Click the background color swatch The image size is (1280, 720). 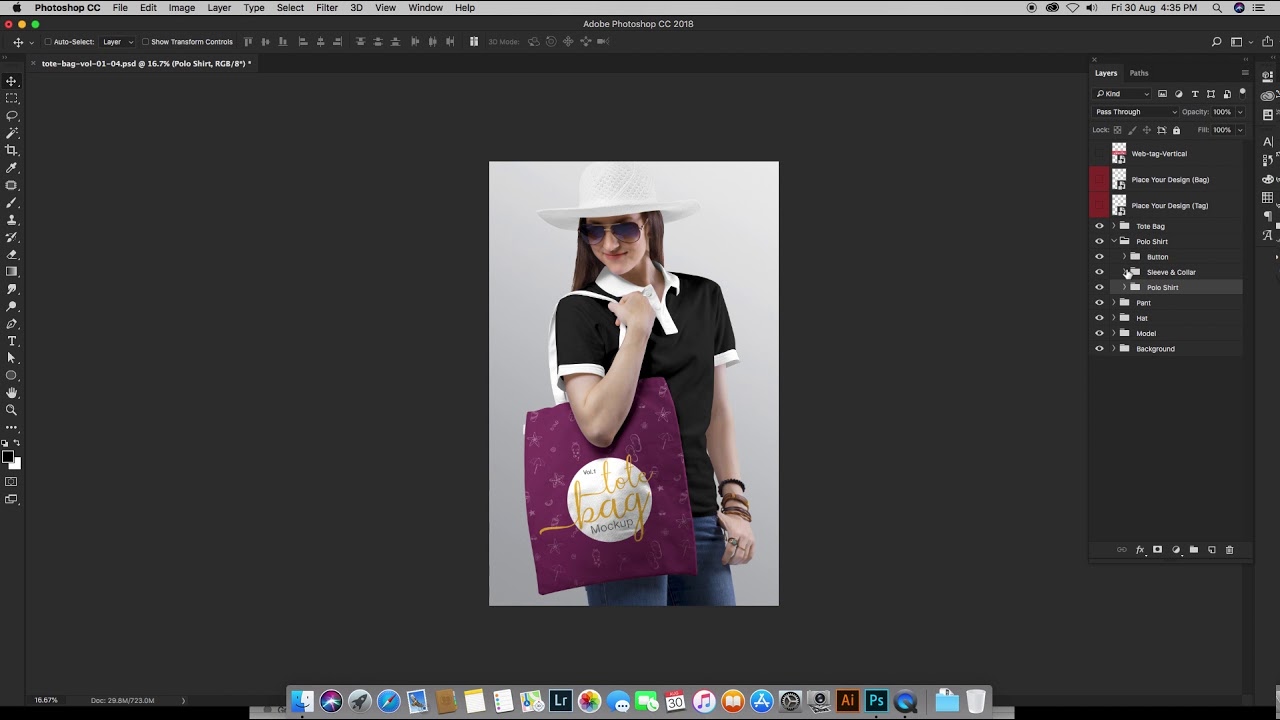(x=15, y=463)
